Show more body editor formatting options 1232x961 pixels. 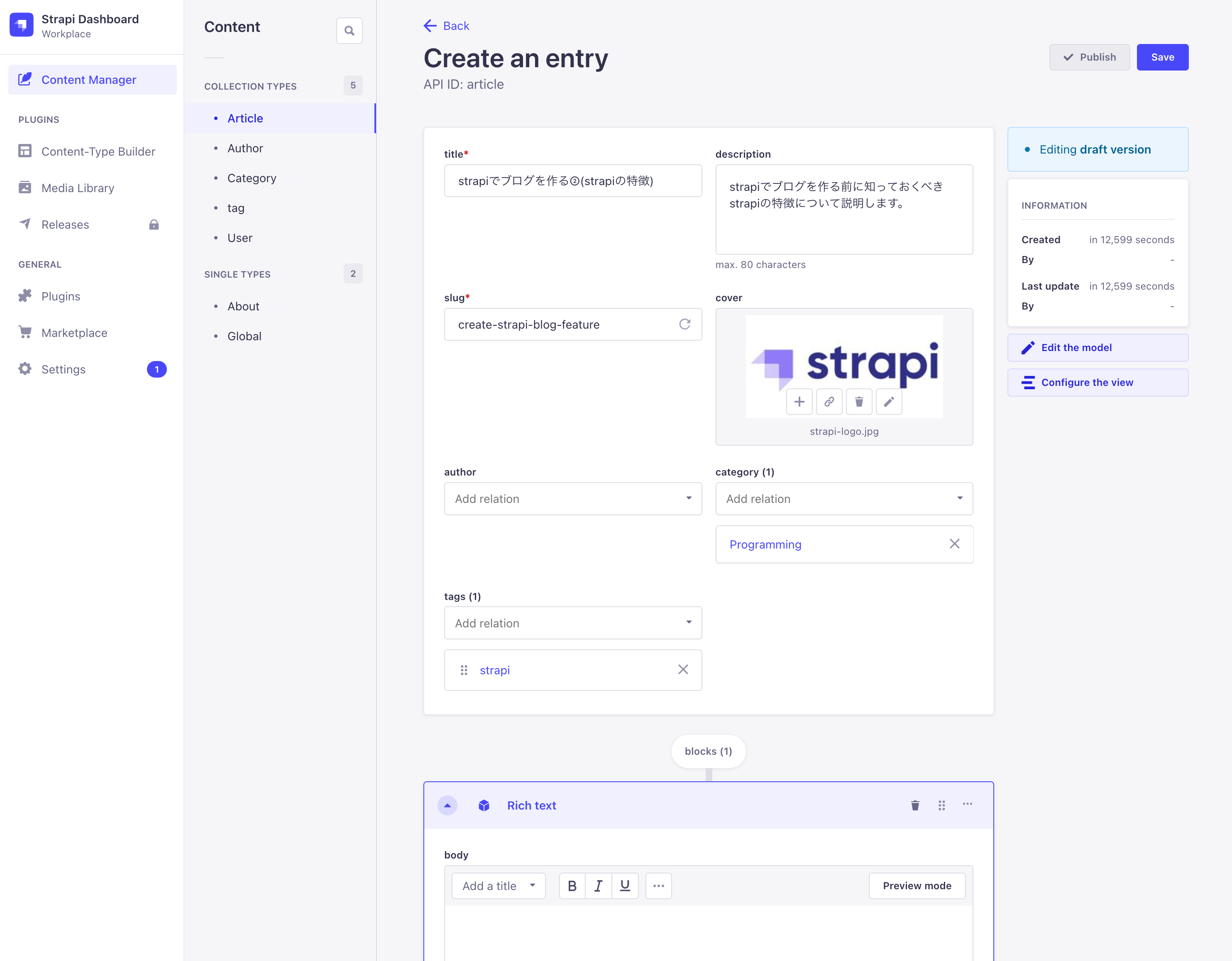(x=658, y=886)
